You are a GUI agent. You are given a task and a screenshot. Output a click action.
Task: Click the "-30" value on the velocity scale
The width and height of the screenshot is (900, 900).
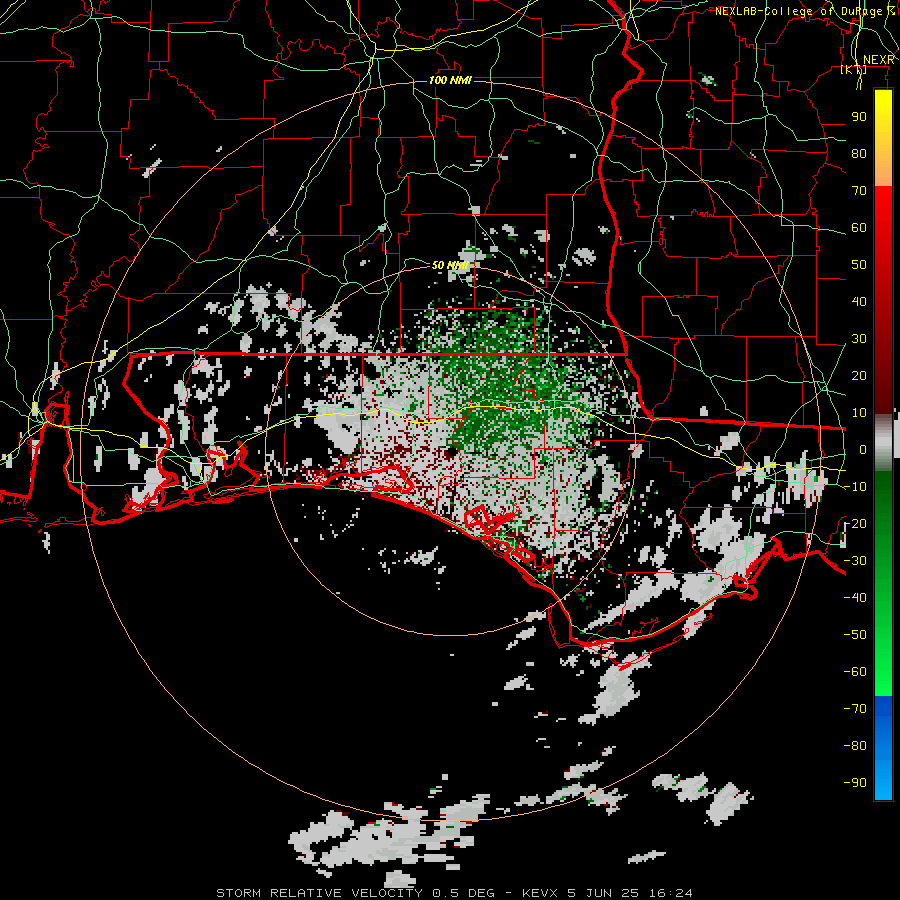pos(855,561)
